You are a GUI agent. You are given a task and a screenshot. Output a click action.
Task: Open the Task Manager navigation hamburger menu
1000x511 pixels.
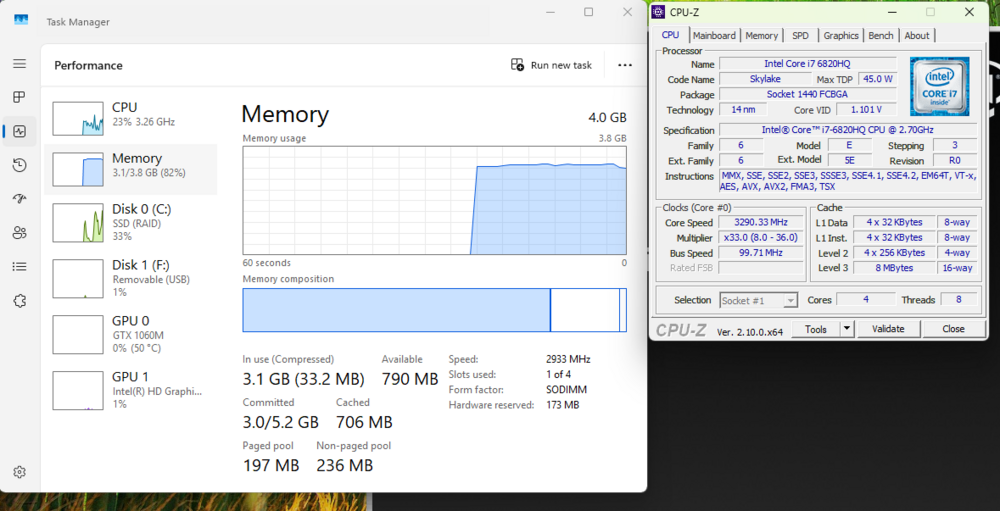tap(19, 64)
